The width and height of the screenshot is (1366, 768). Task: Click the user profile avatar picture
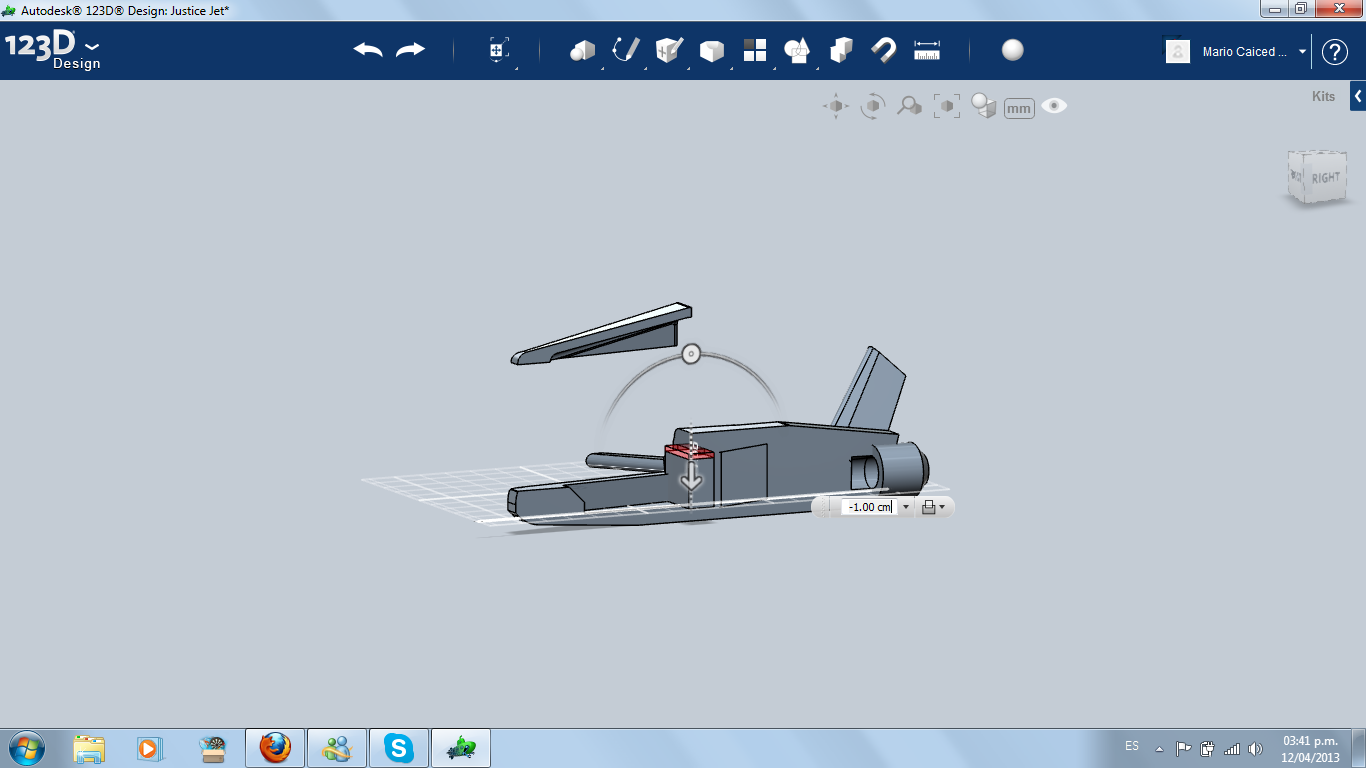coord(1178,51)
